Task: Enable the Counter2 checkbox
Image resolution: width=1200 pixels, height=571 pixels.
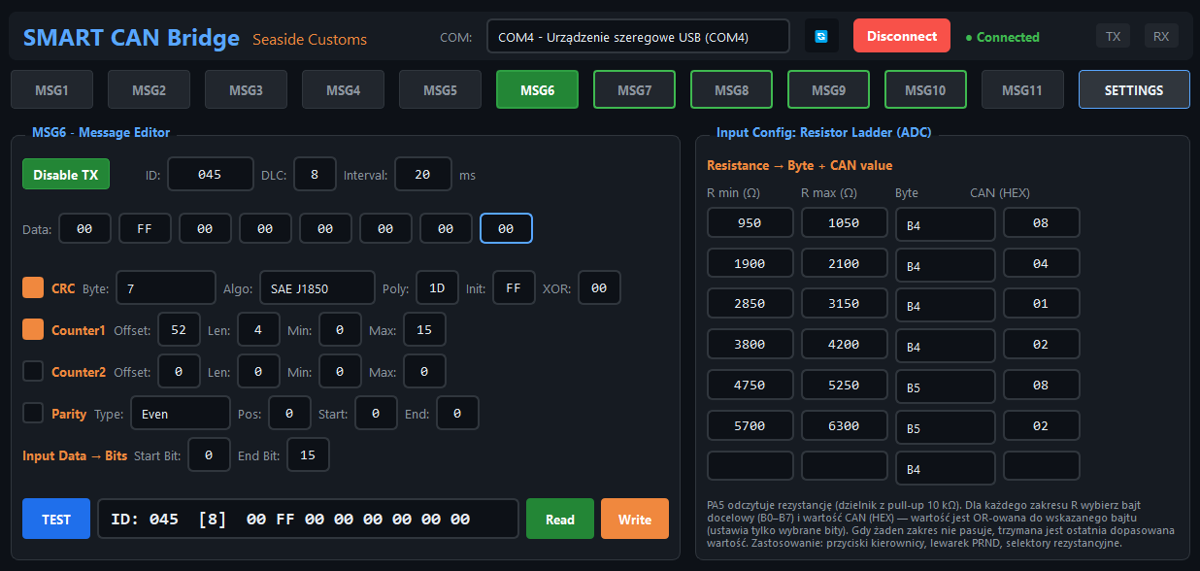Action: tap(33, 371)
